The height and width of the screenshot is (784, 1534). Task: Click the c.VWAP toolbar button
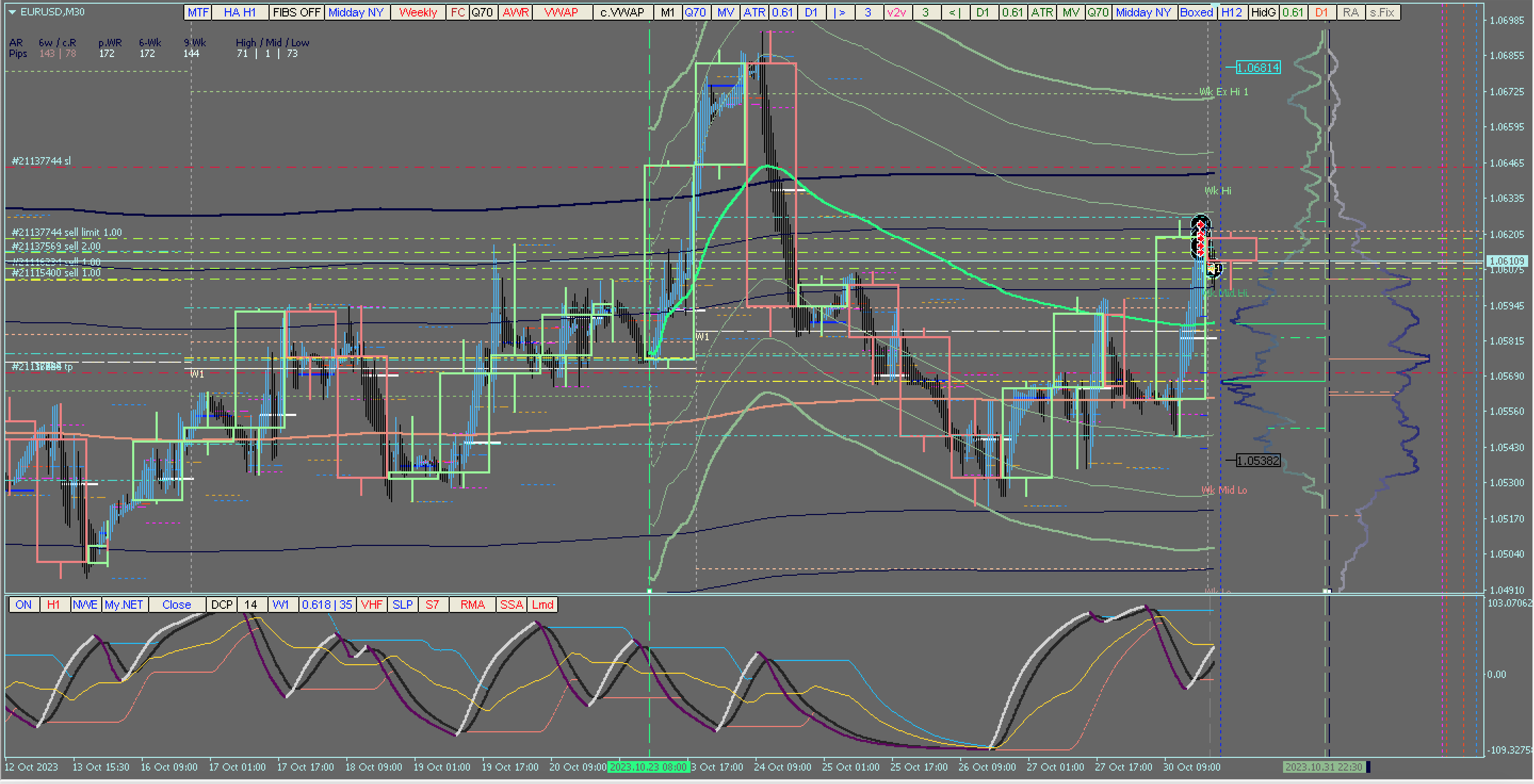pos(622,12)
